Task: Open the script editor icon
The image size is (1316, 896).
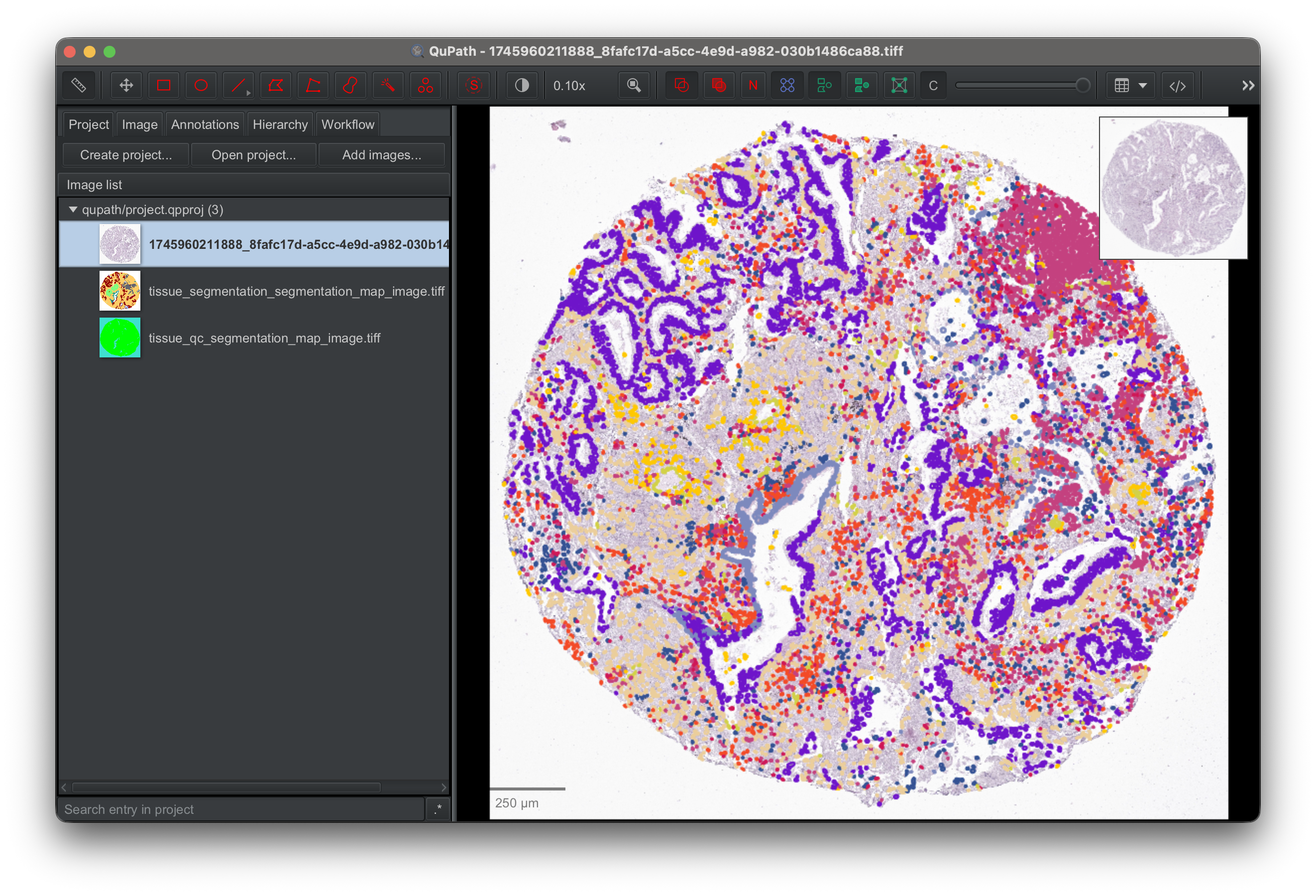Action: pyautogui.click(x=1178, y=86)
